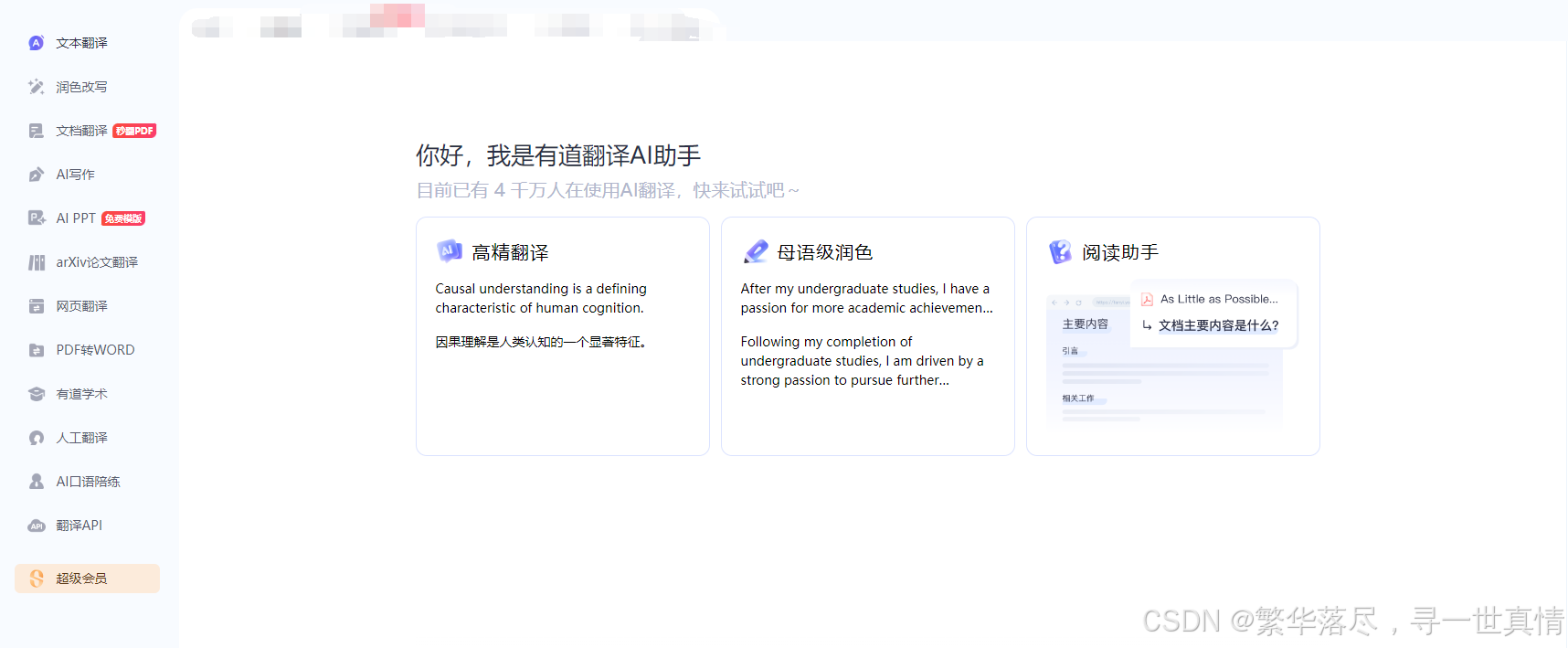Screen dimensions: 1568x648
Task: Click the 文档翻译 document icon
Action: point(37,131)
